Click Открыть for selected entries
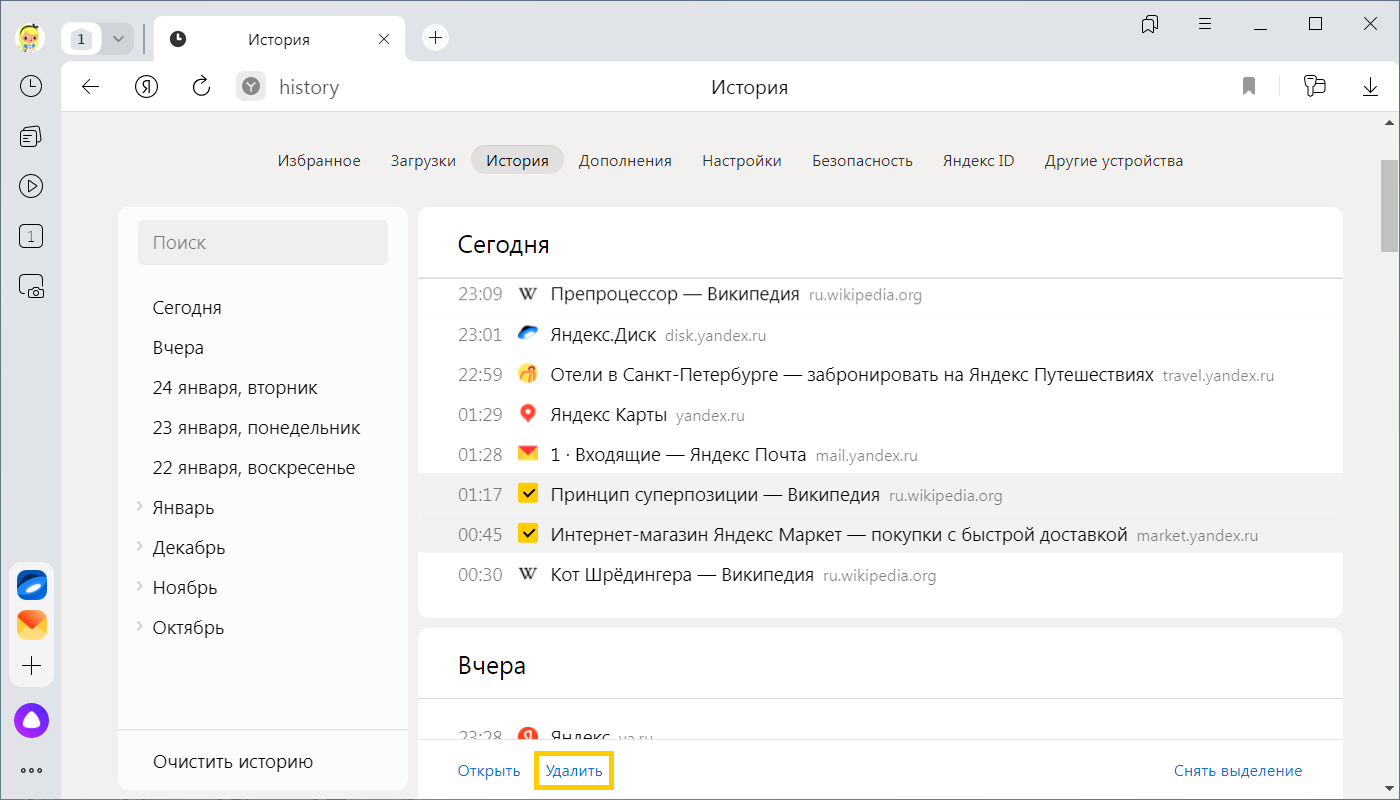Screen dimensions: 1400x800 pyautogui.click(x=489, y=771)
